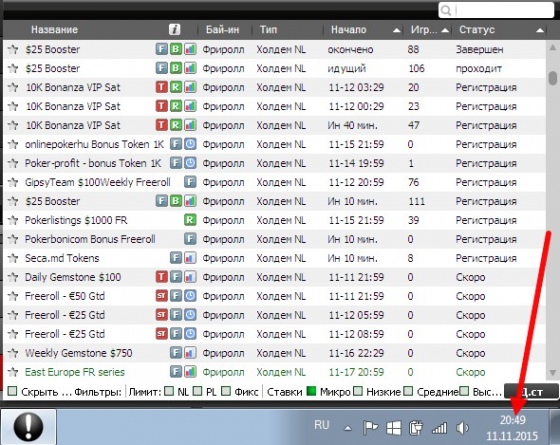560x445 pixels.
Task: Click the ST icon on Freeroll - €50 Gtd
Action: pos(161,296)
